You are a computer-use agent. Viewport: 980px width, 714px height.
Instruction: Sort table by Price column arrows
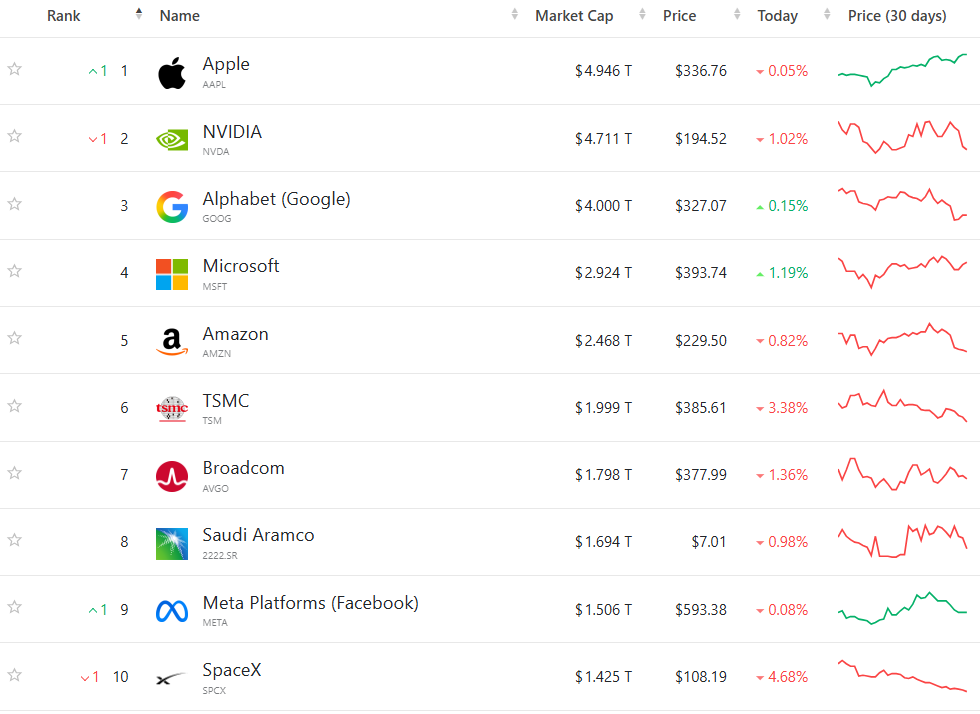tap(737, 14)
